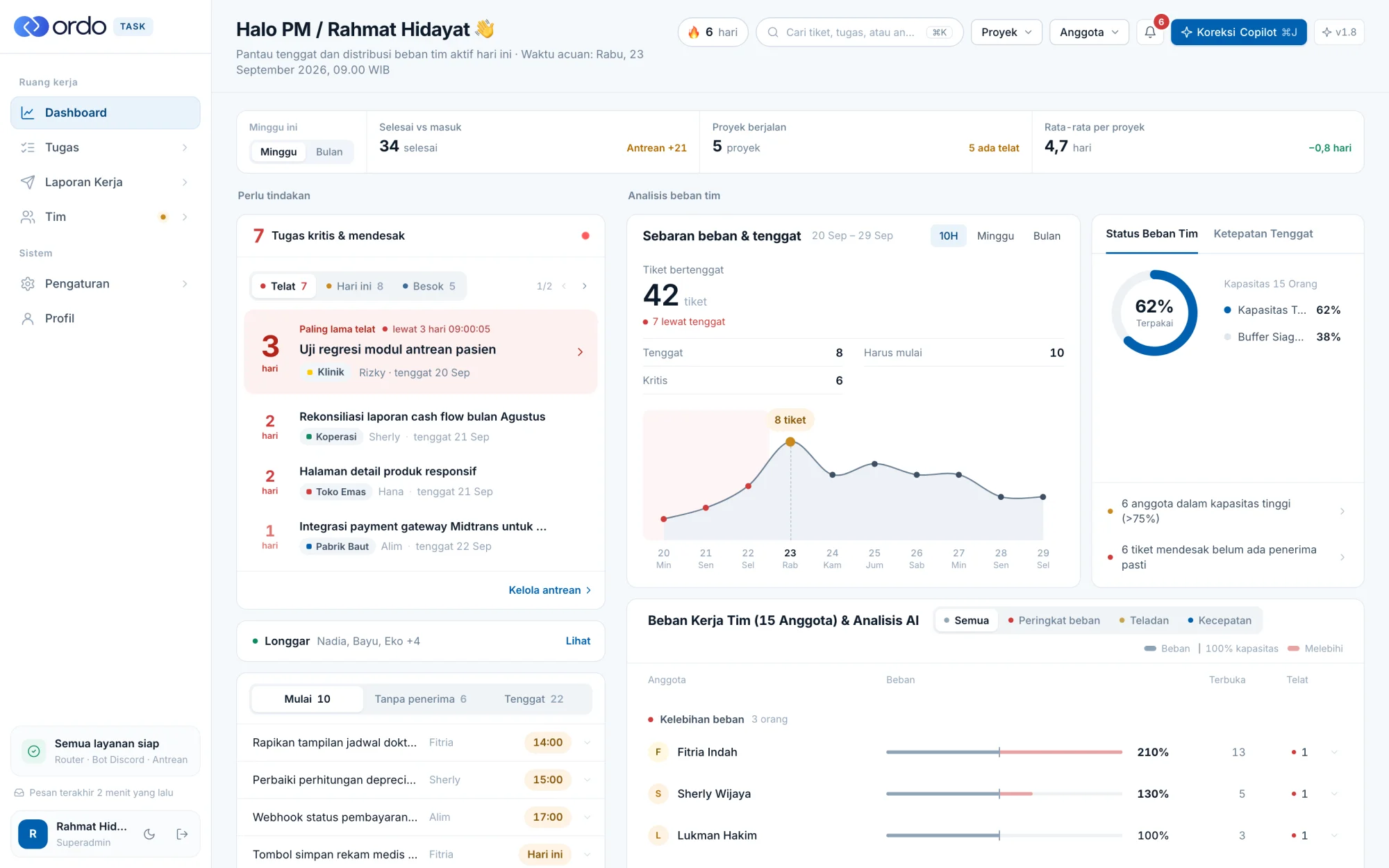
Task: Switch summary period to Bulan
Action: click(329, 152)
